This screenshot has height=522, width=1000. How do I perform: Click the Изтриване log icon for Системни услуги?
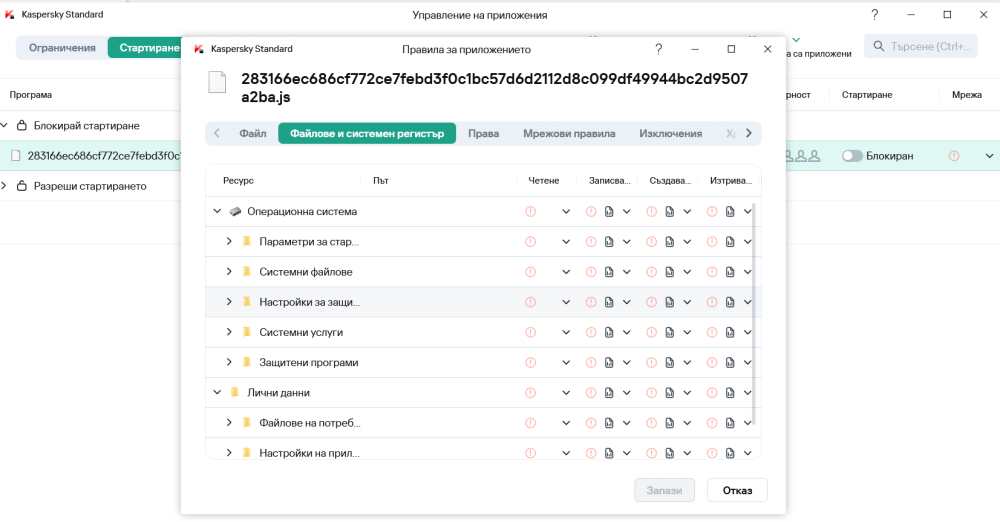pos(730,332)
